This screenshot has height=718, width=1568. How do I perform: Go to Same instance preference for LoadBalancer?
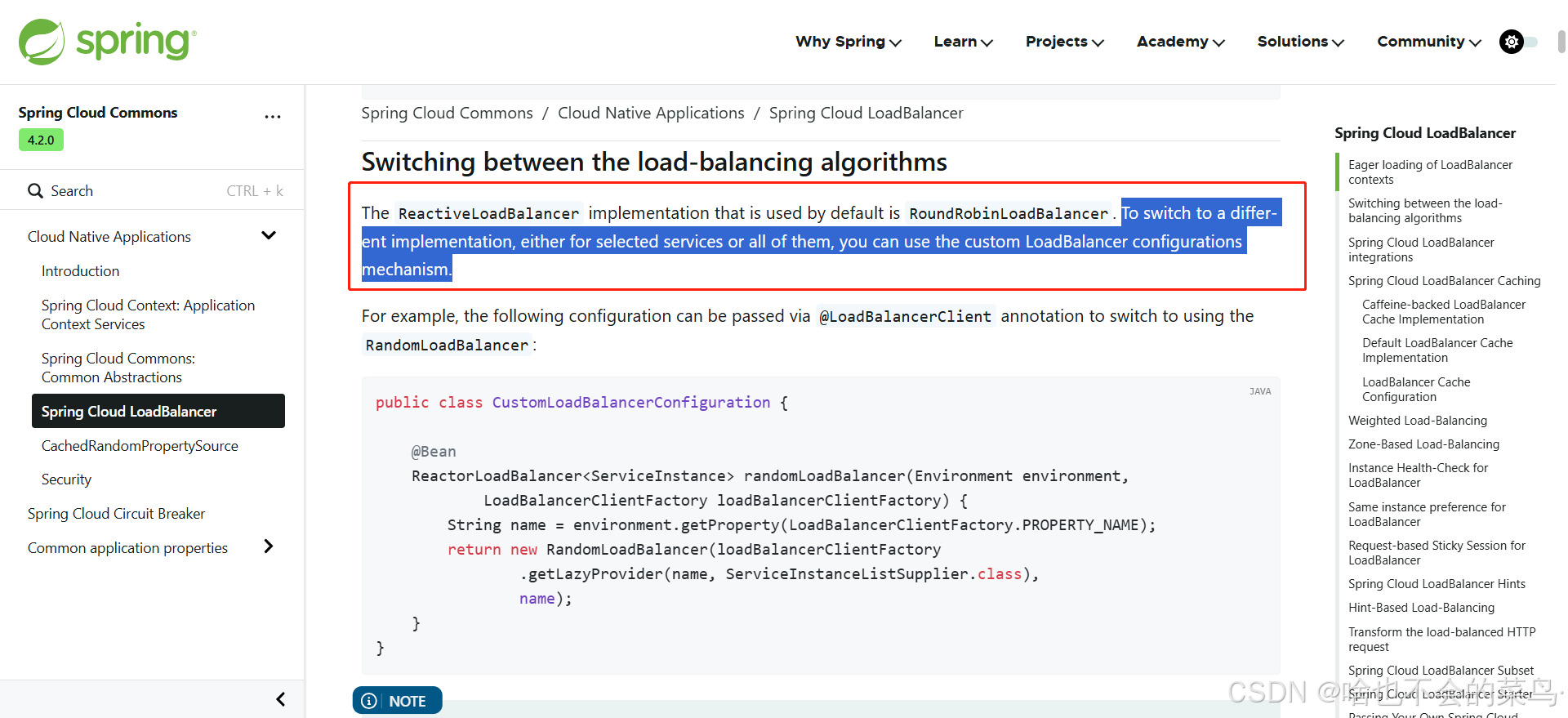[x=1427, y=515]
